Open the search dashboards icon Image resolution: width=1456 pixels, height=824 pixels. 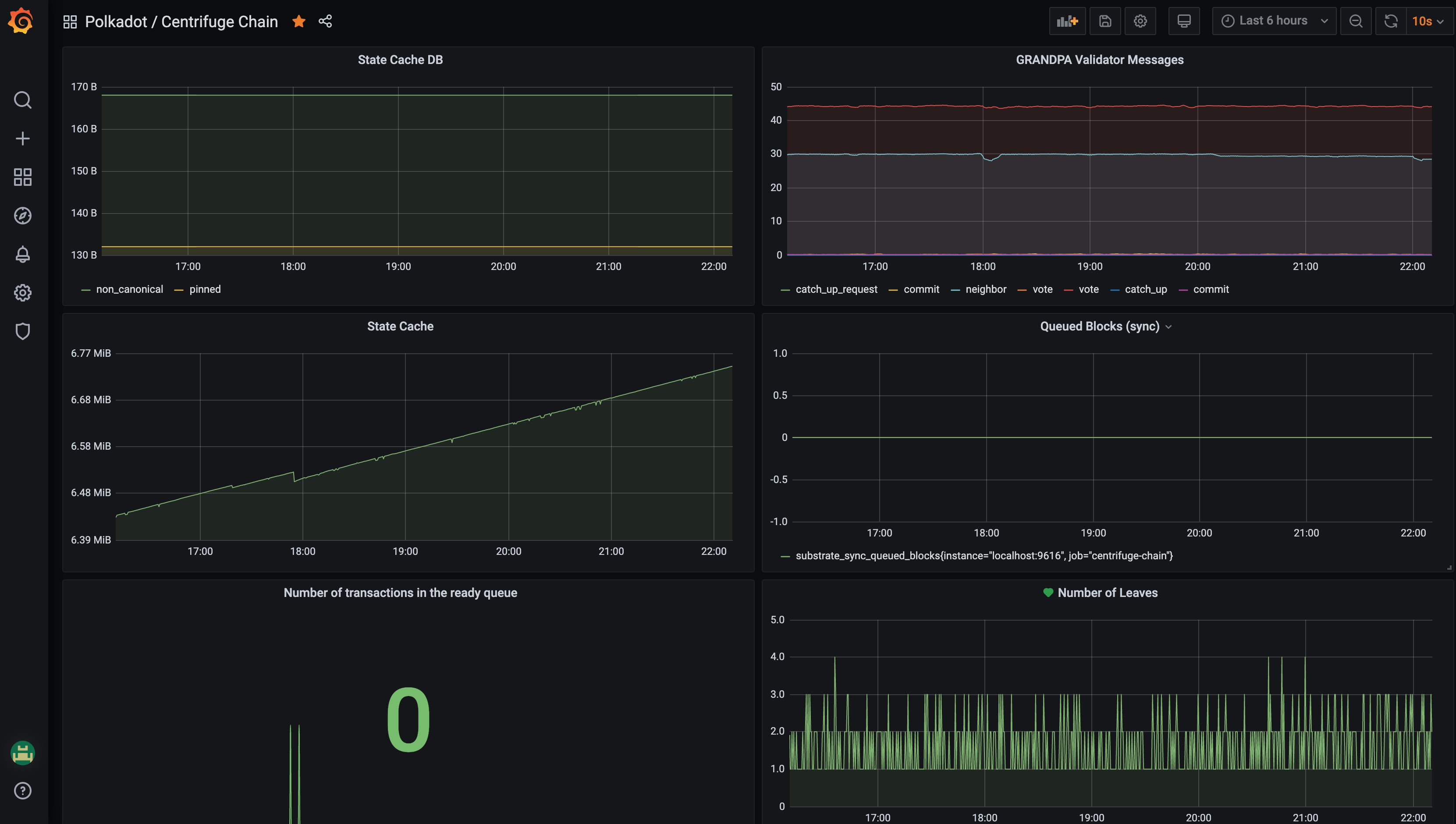pyautogui.click(x=23, y=100)
